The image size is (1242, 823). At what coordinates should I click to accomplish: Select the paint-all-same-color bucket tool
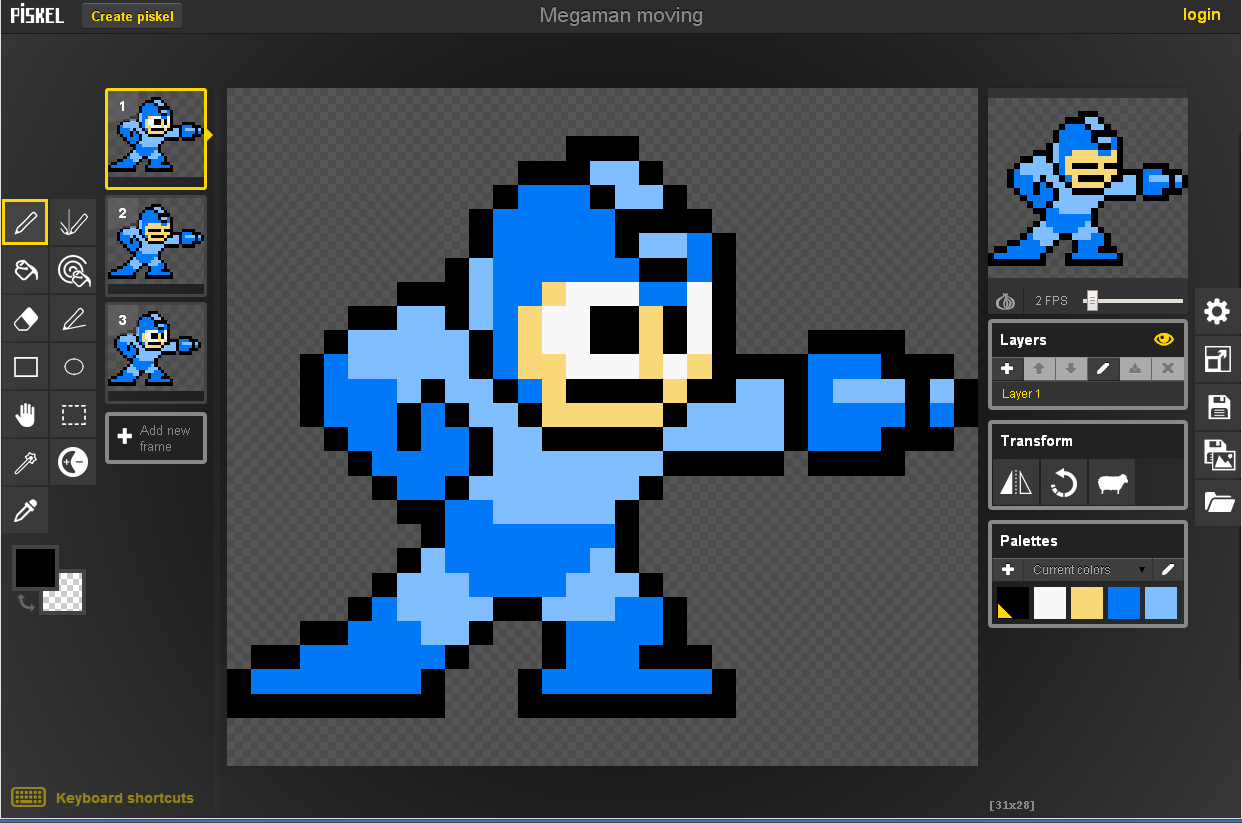[73, 270]
